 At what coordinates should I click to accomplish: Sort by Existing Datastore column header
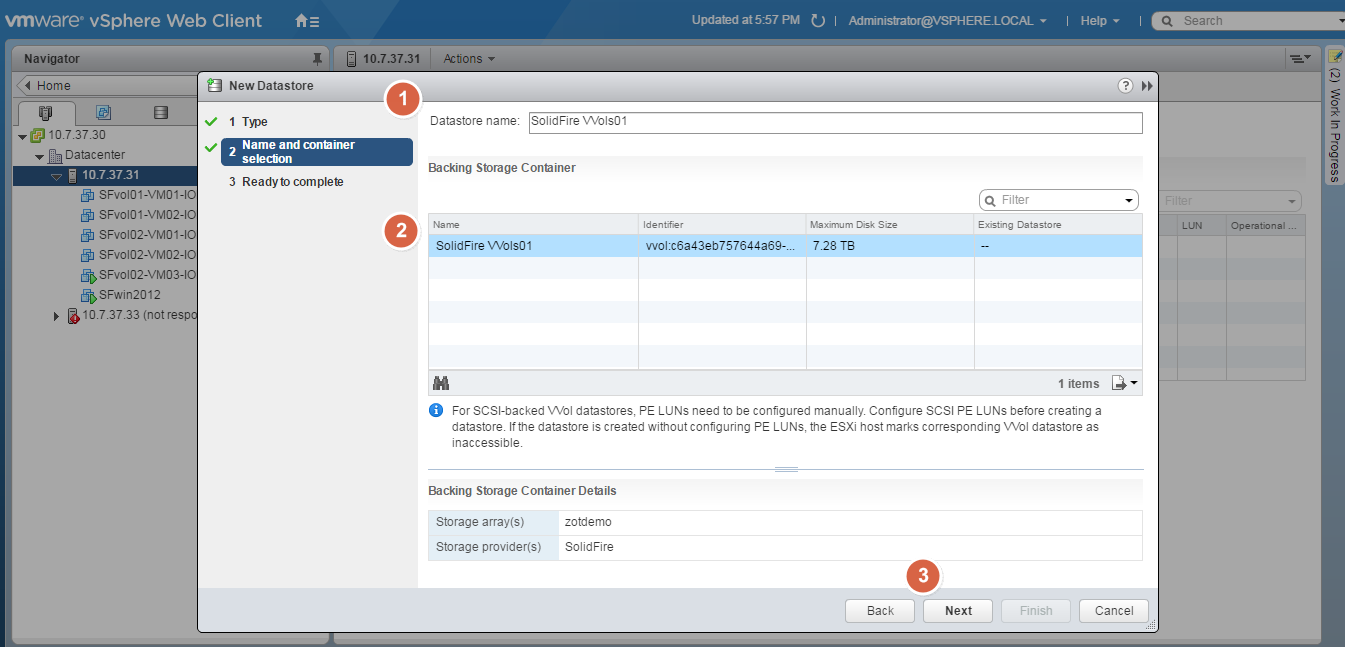tap(1058, 225)
